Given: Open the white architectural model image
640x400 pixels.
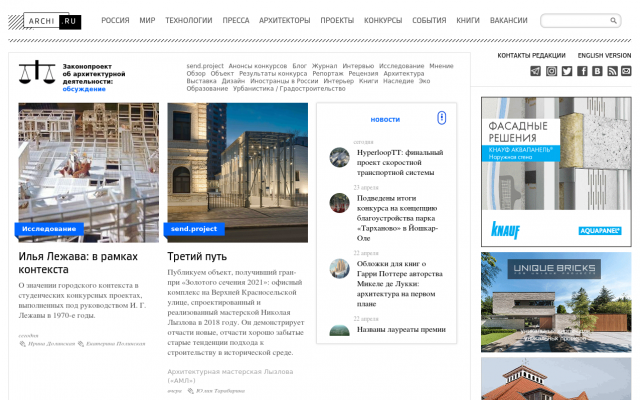Looking at the screenshot, I should click(x=89, y=172).
